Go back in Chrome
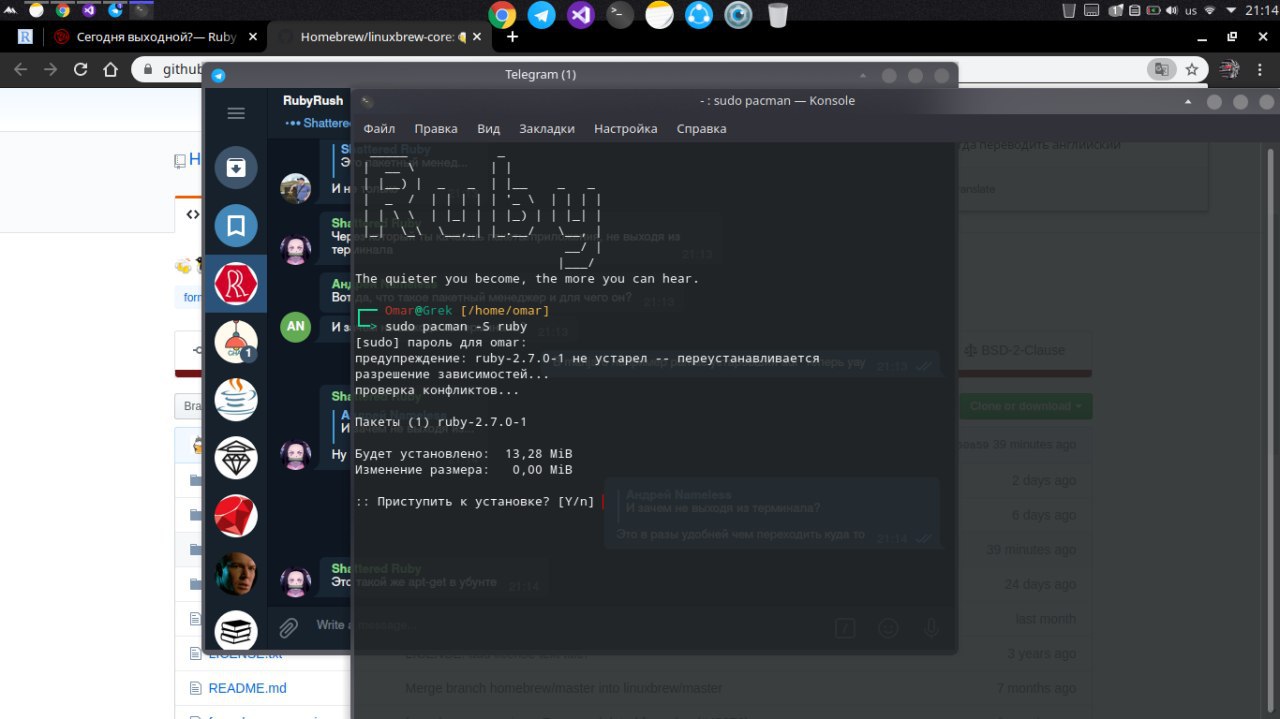 [21, 70]
